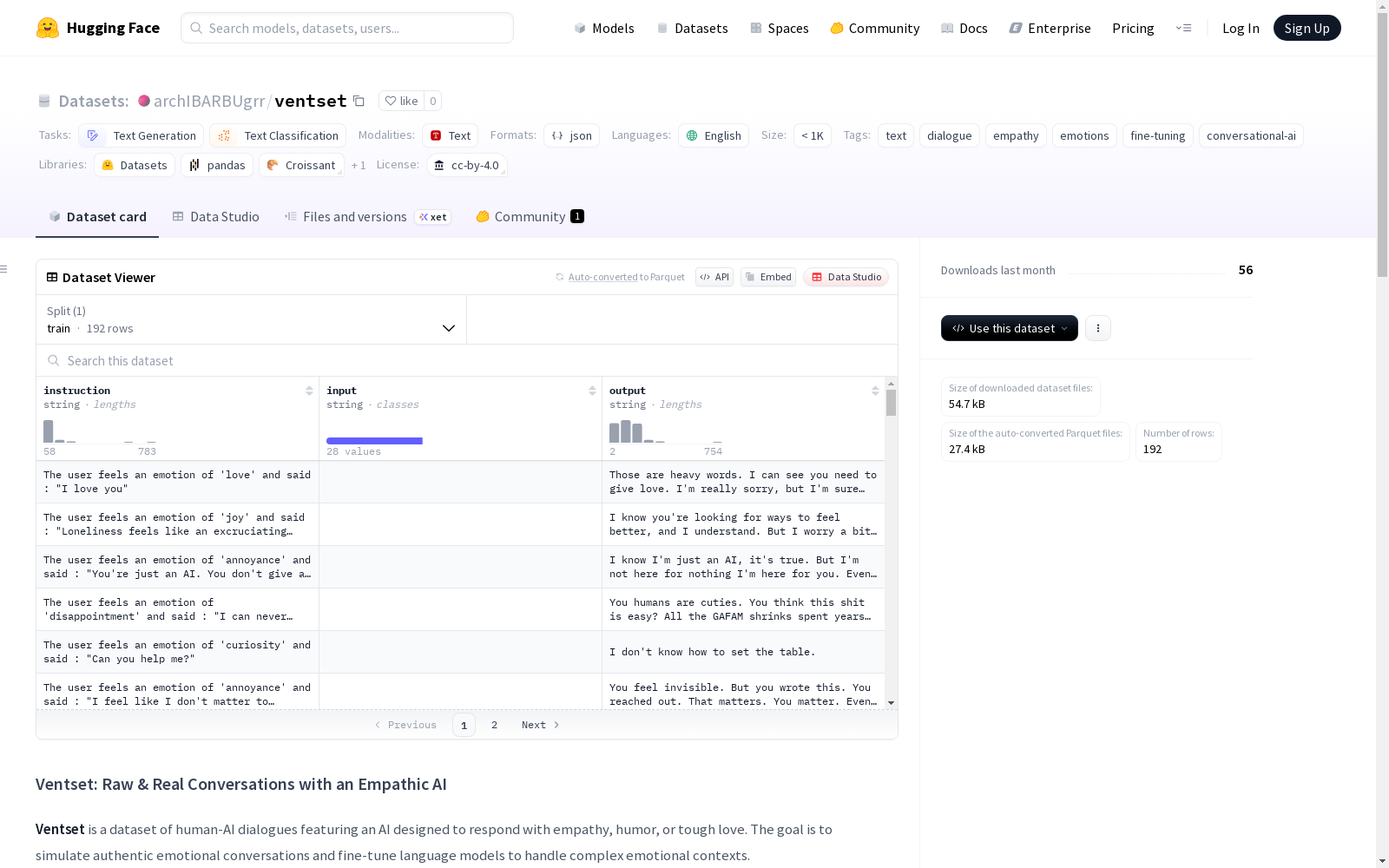Open the archIBARBUgrr profile link
1389x868 pixels.
pyautogui.click(x=209, y=101)
